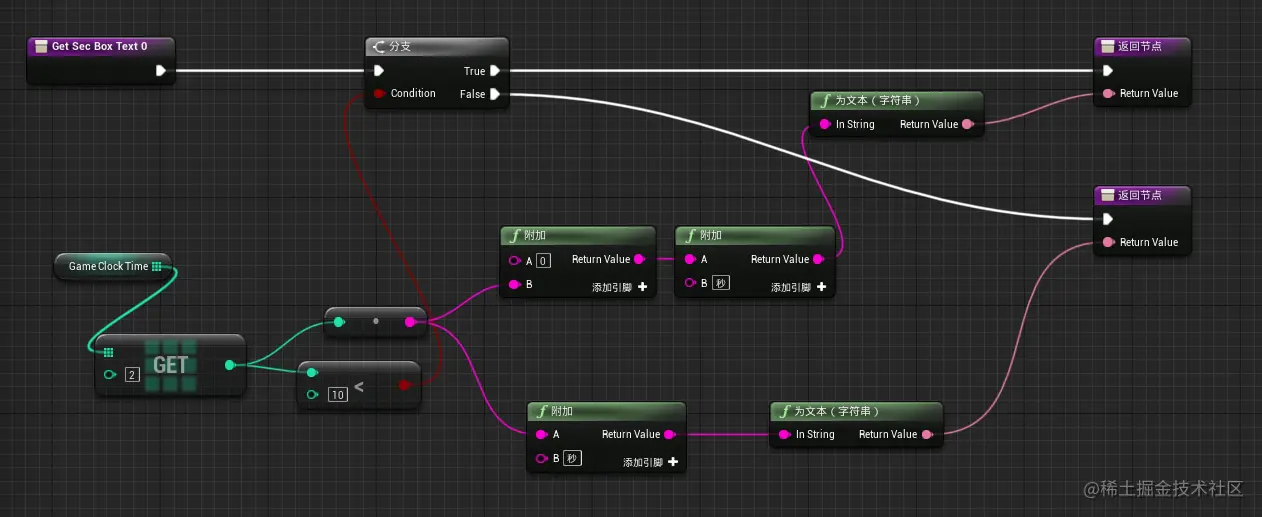The width and height of the screenshot is (1262, 517).
Task: Click 添加引脚 on 附加 node feeding lower 为文本
Action: coord(651,462)
